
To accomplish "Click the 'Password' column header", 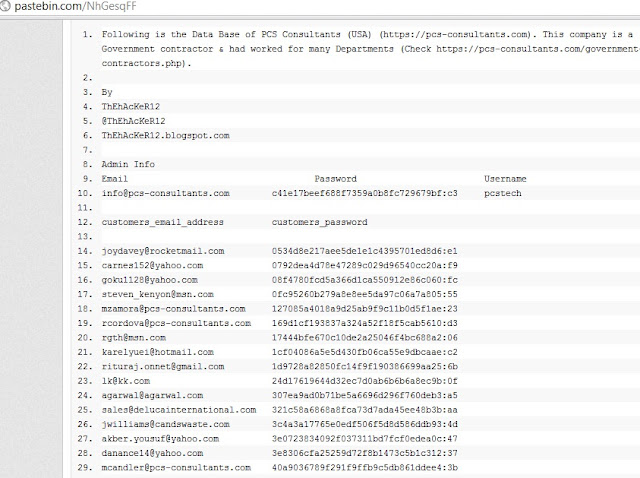I will (336, 179).
